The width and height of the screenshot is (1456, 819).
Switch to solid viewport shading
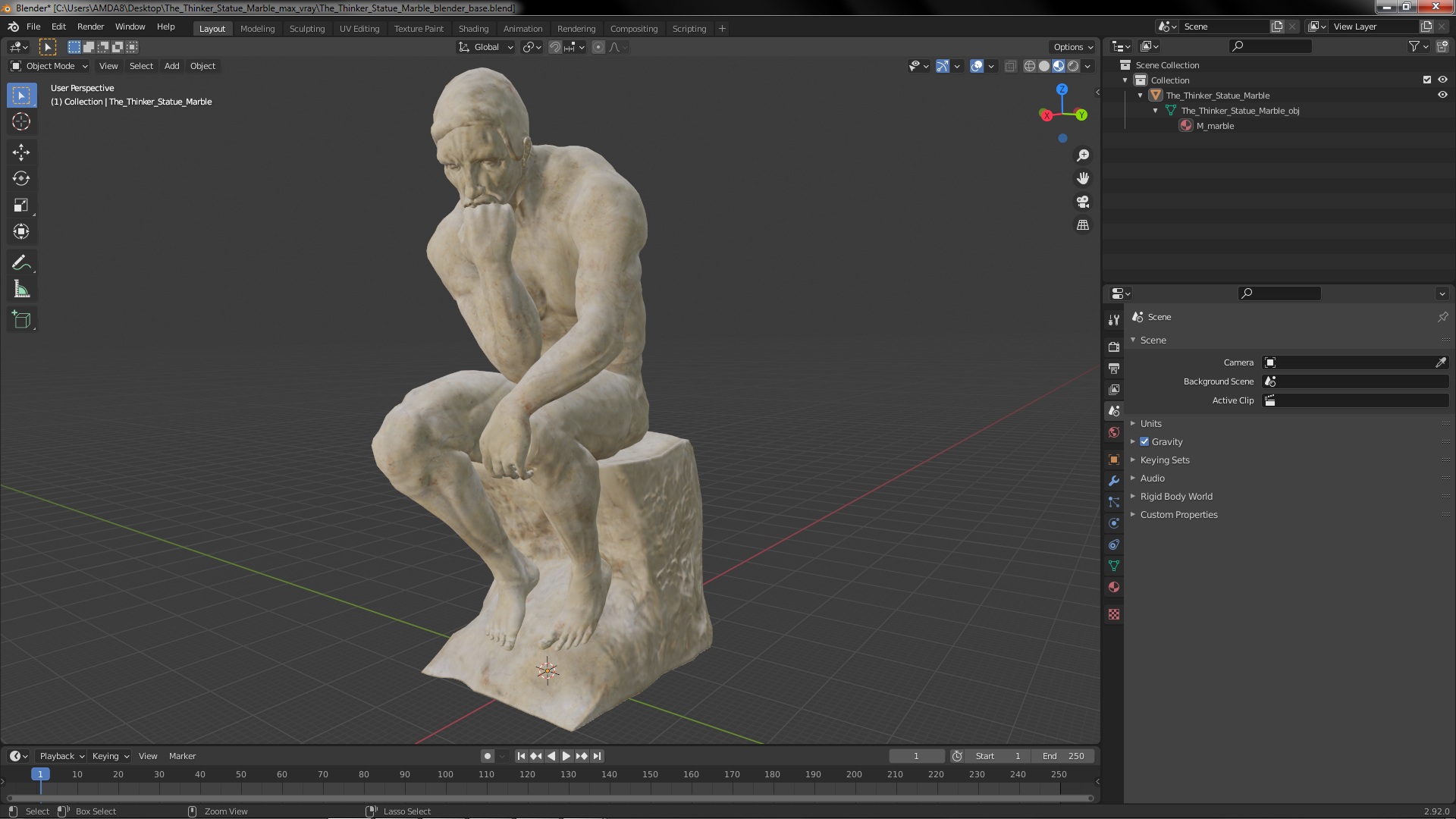(x=1044, y=67)
